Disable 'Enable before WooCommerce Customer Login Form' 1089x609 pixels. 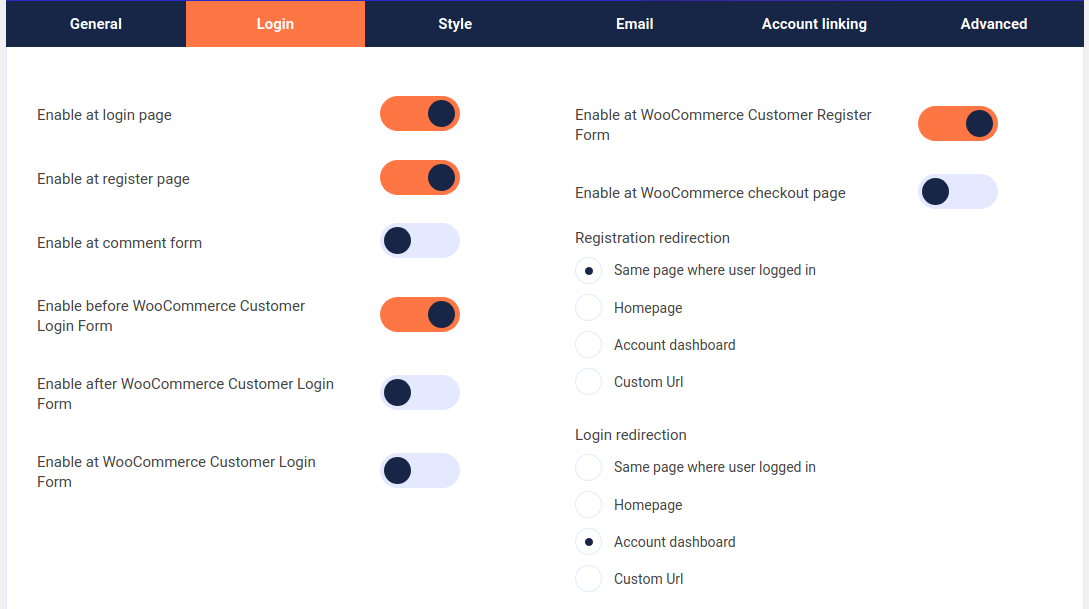419,314
